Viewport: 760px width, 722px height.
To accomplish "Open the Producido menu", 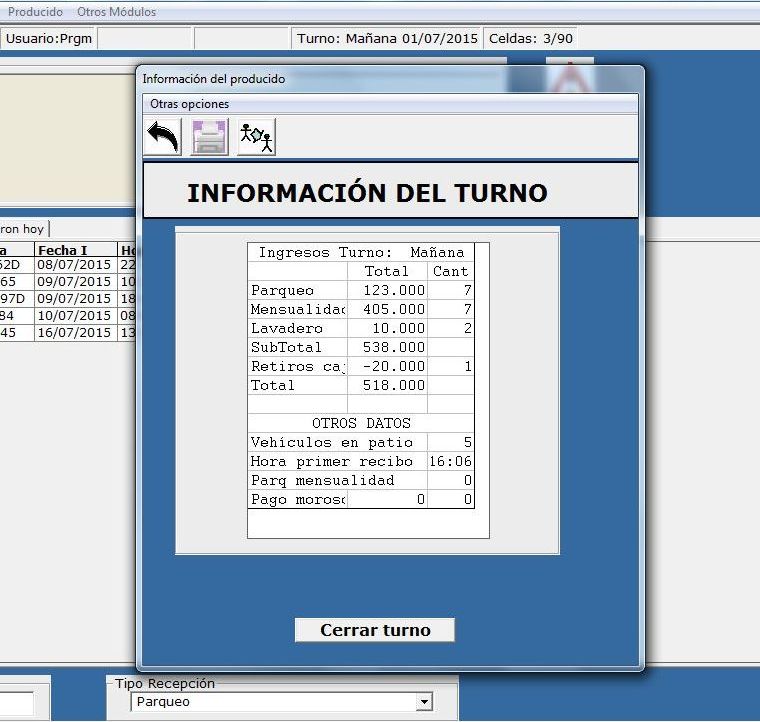I will point(35,12).
